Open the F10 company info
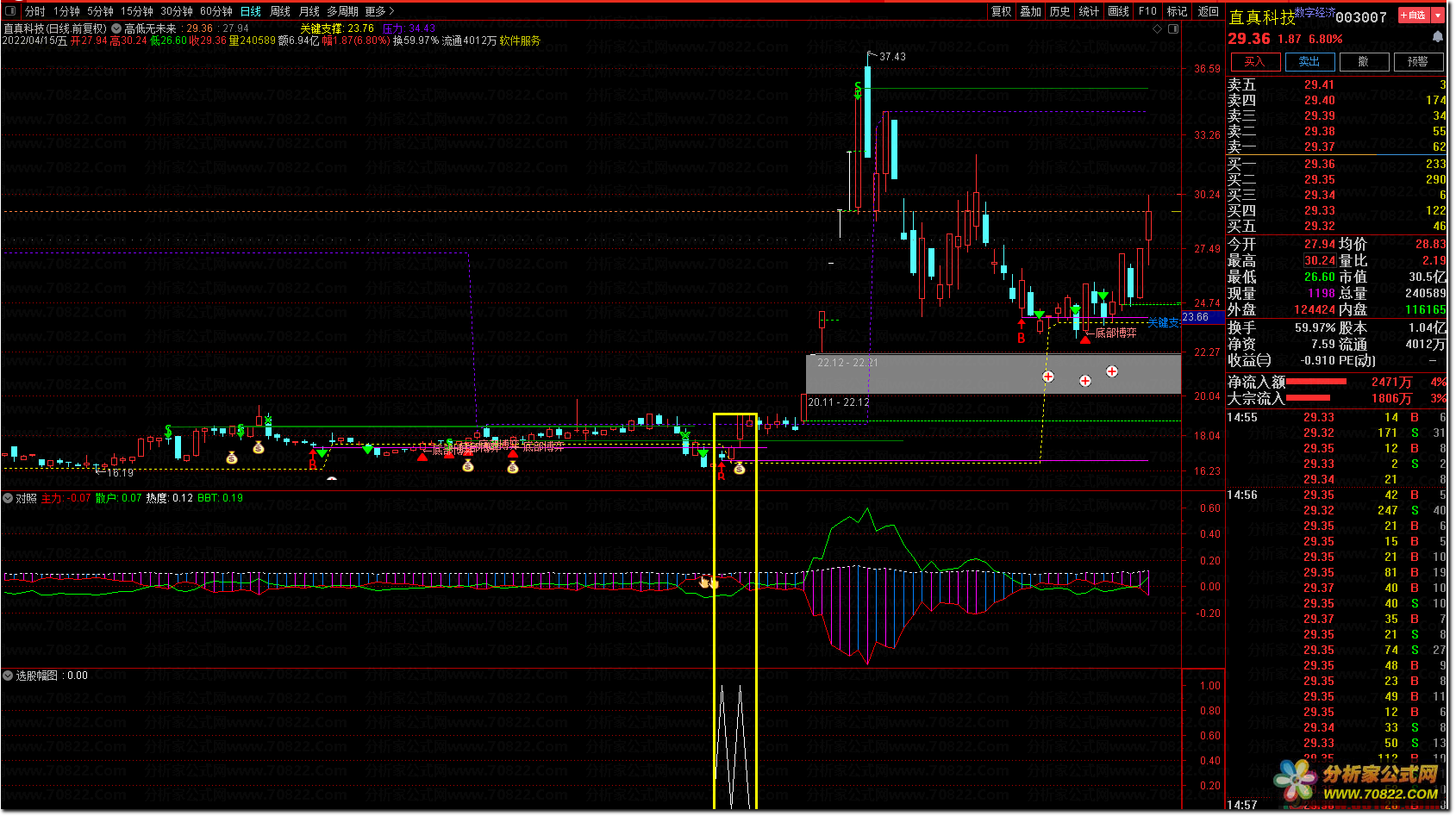The height and width of the screenshot is (816, 1456). pos(1147,11)
